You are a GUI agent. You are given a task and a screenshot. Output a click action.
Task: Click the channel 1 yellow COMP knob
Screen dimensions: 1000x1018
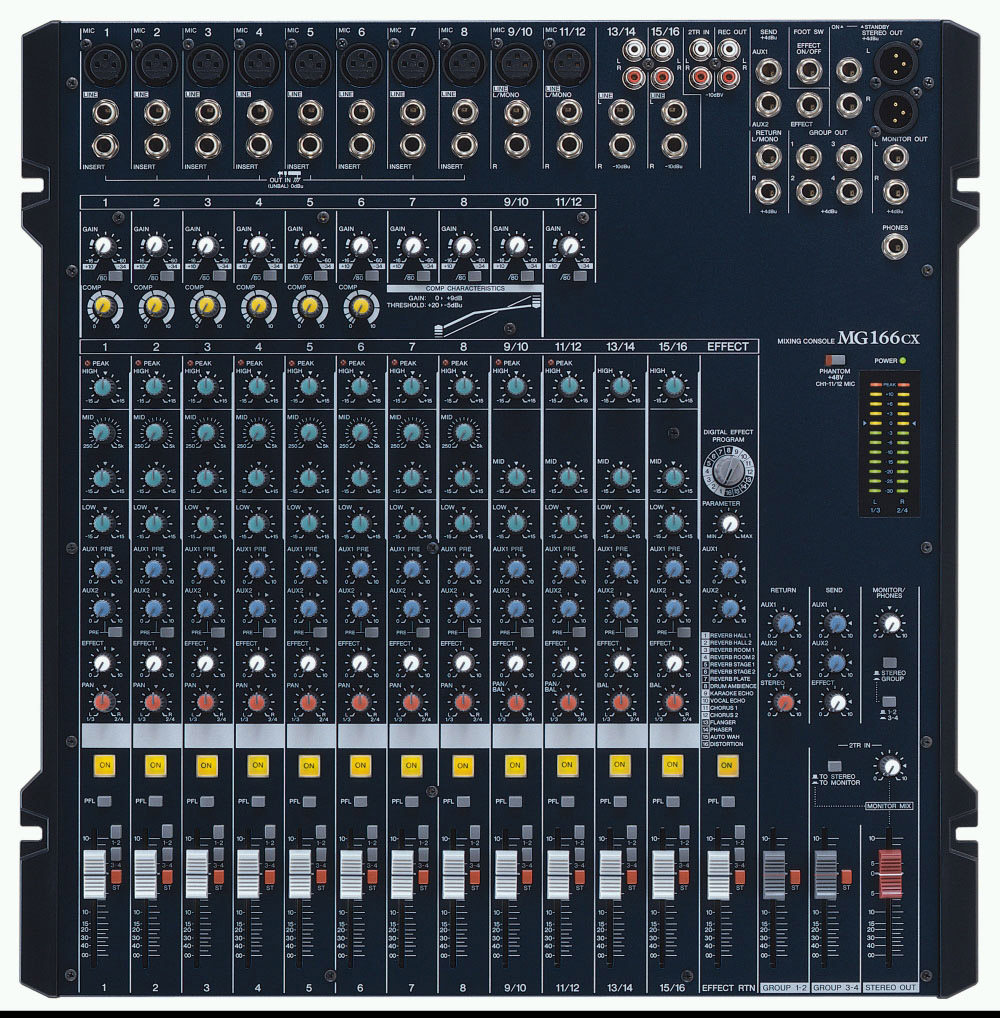pyautogui.click(x=104, y=305)
